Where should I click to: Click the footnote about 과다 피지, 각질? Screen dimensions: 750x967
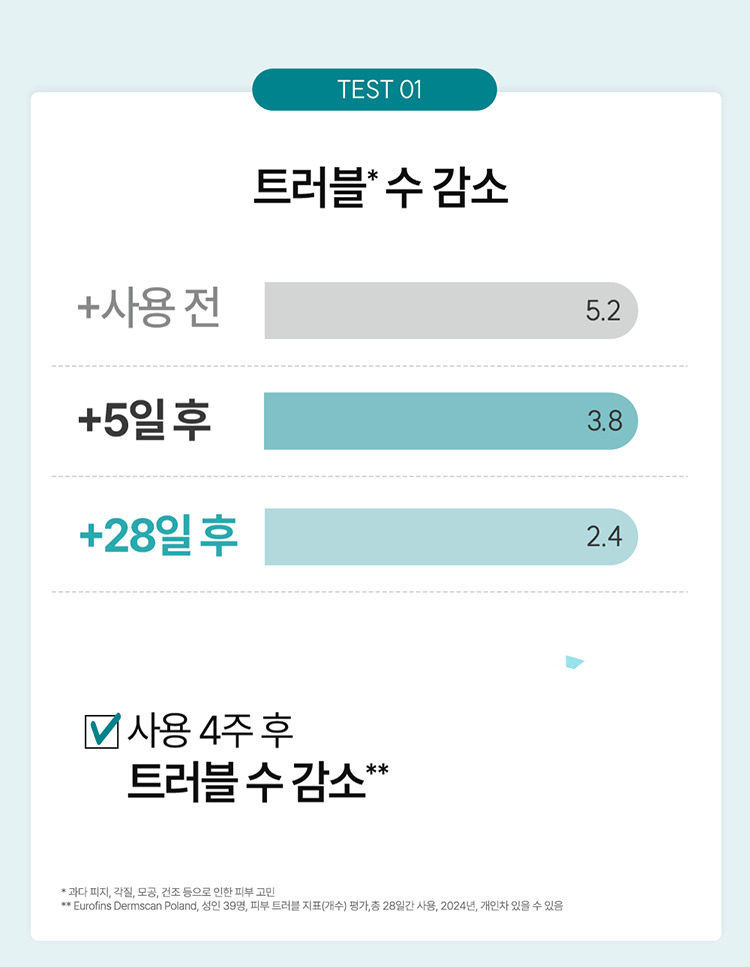coord(168,892)
